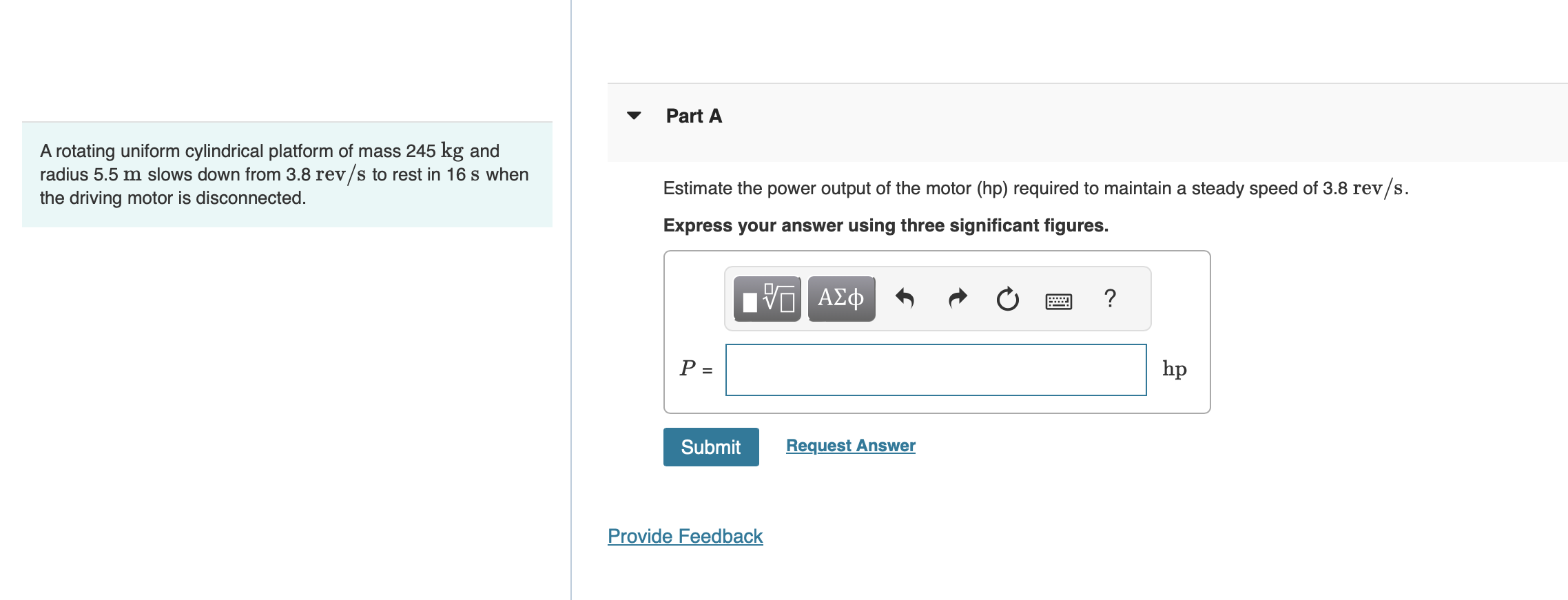
Task: Select the Part A section heading
Action: coord(694,116)
